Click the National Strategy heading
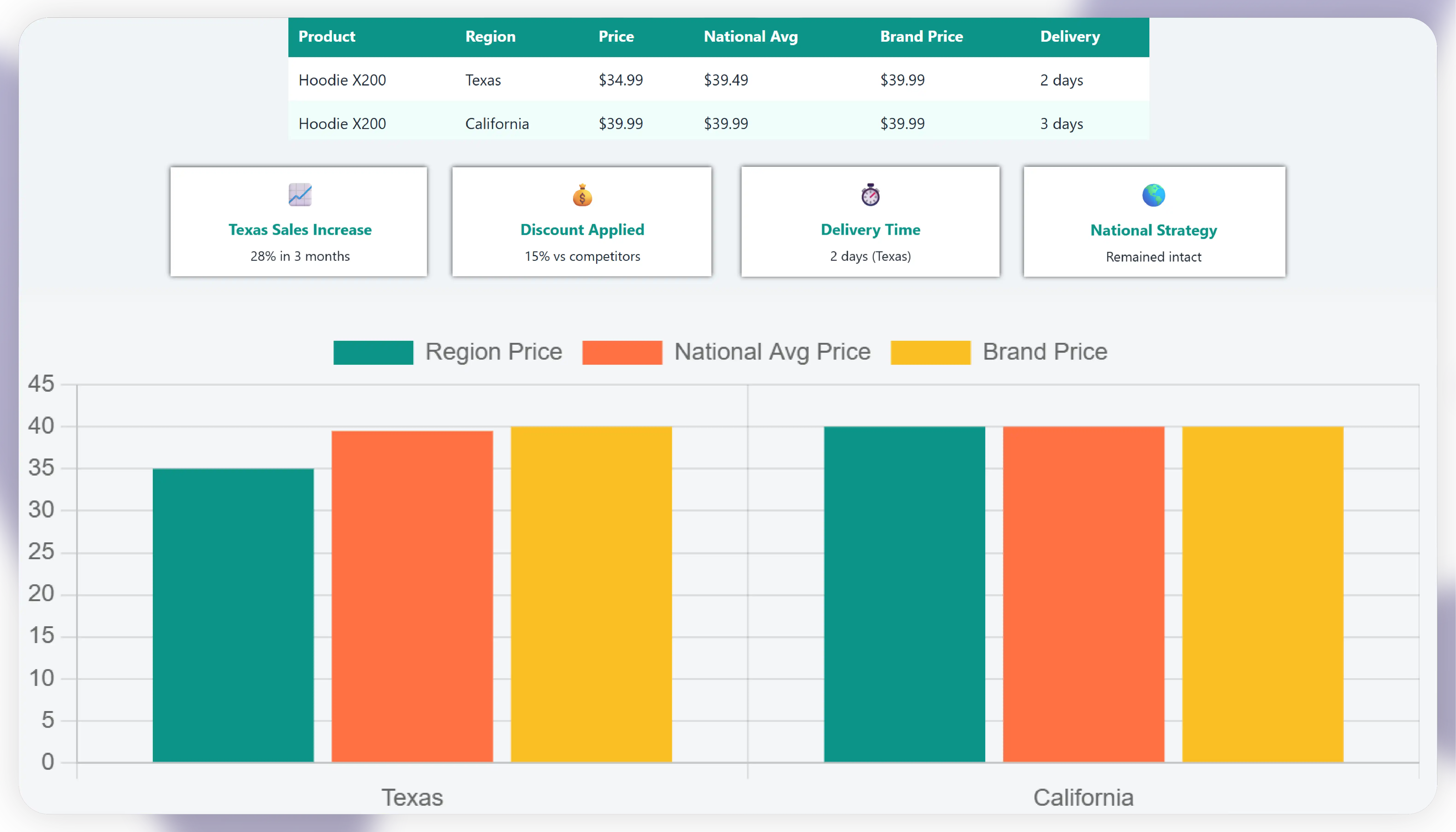 1154,230
